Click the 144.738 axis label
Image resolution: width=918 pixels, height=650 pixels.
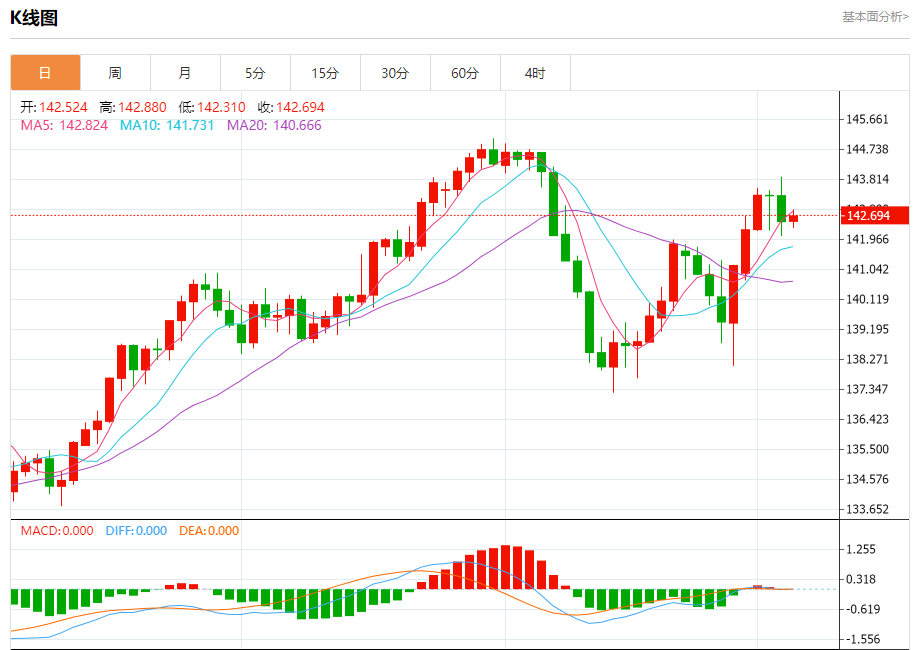(x=867, y=149)
